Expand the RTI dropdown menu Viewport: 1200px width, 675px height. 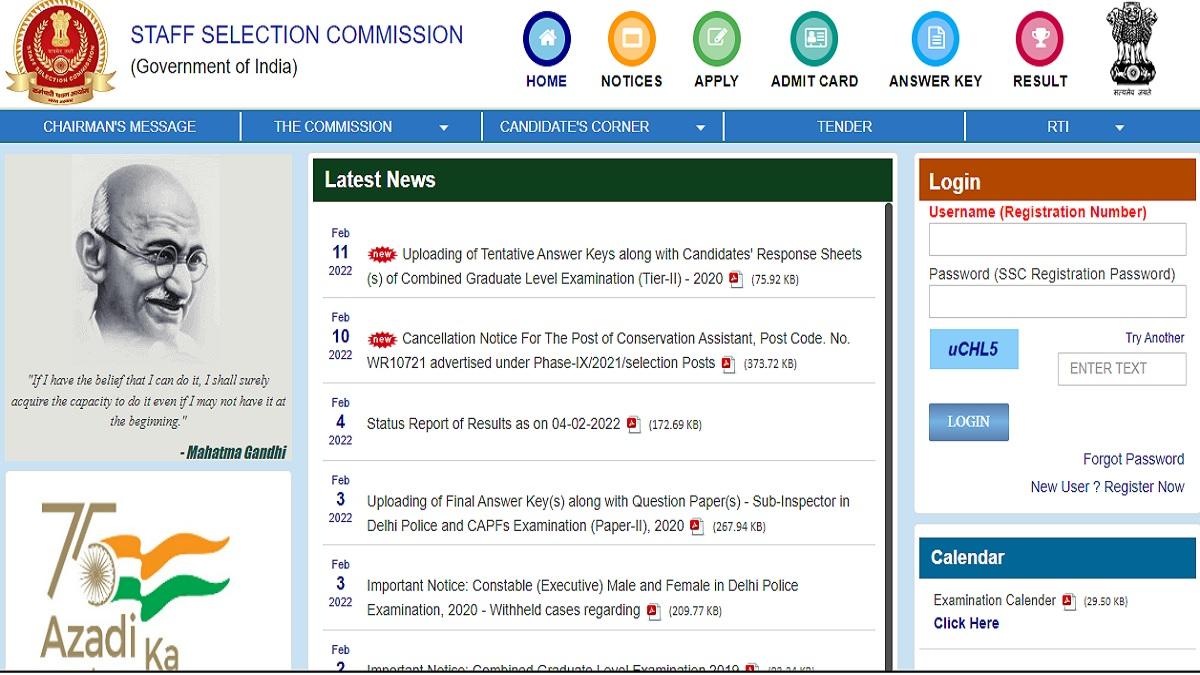(x=1119, y=128)
